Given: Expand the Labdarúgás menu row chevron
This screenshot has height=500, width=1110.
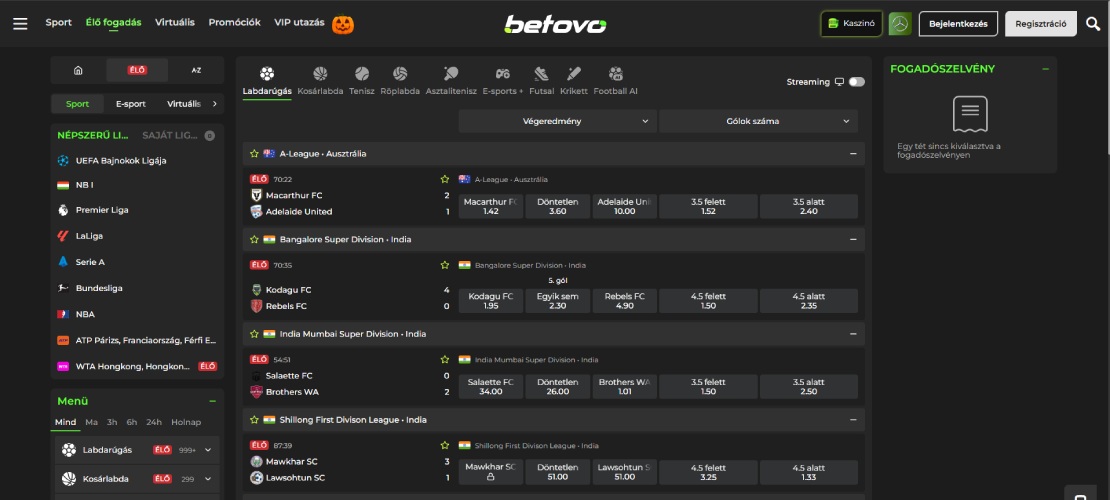Looking at the screenshot, I should 208,450.
